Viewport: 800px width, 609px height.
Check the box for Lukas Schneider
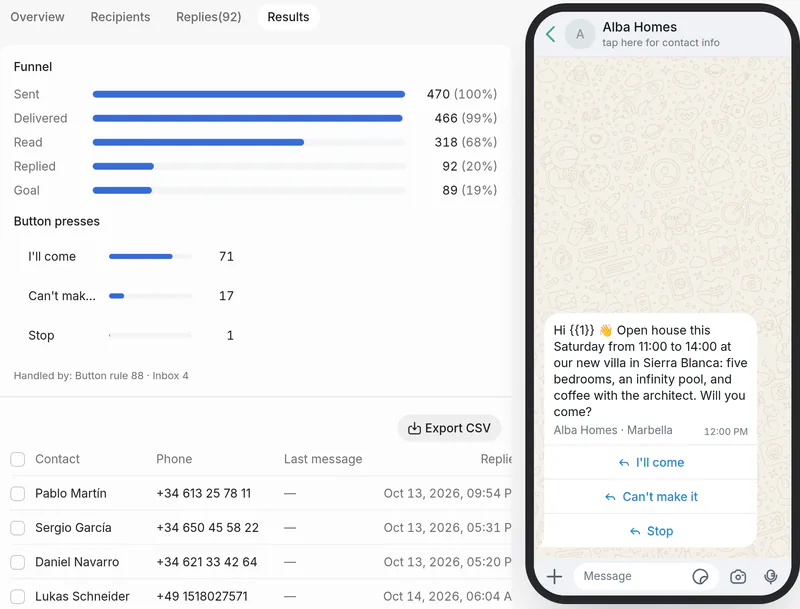tap(18, 596)
